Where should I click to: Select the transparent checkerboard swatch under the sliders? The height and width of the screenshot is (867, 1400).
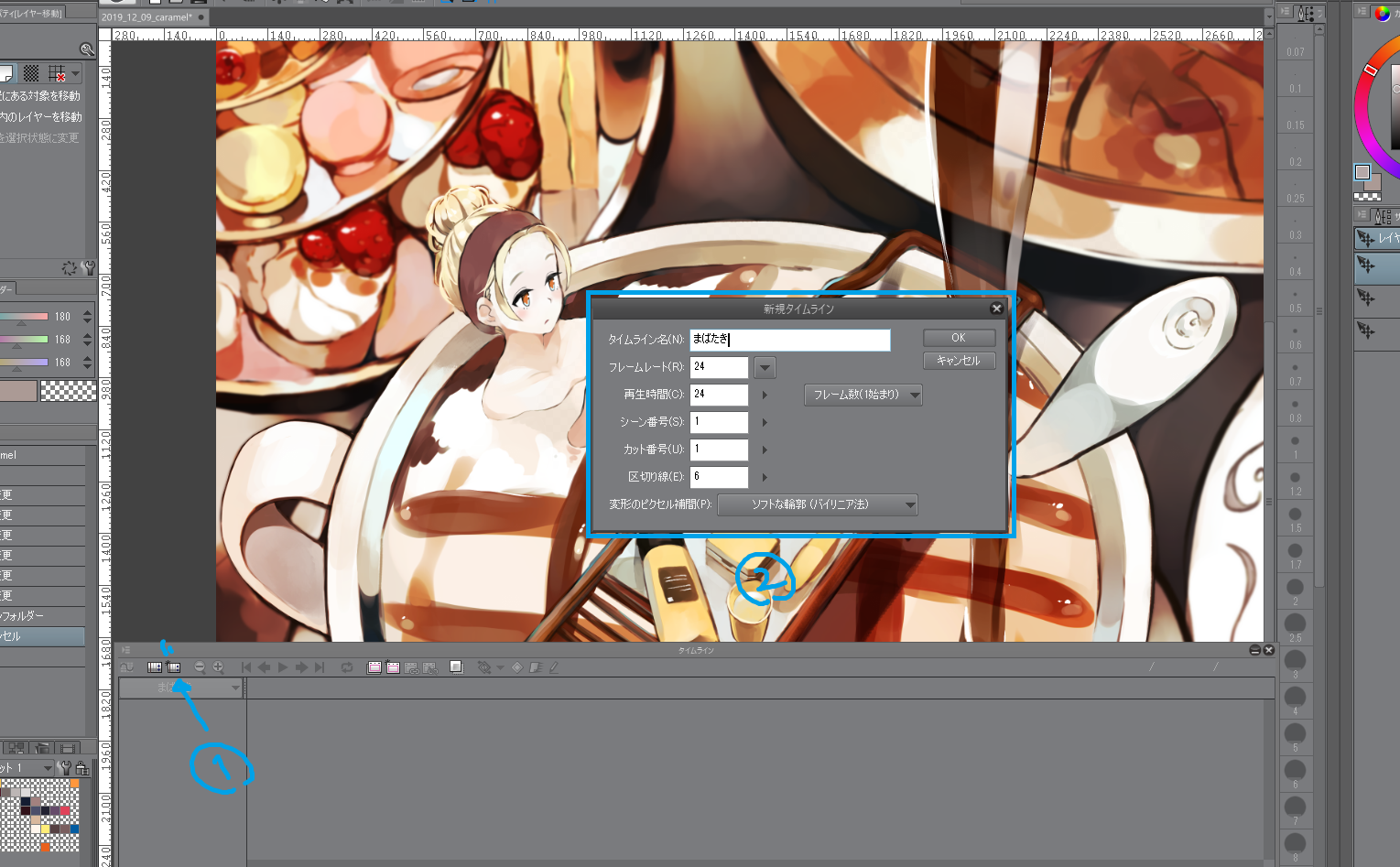(x=69, y=391)
